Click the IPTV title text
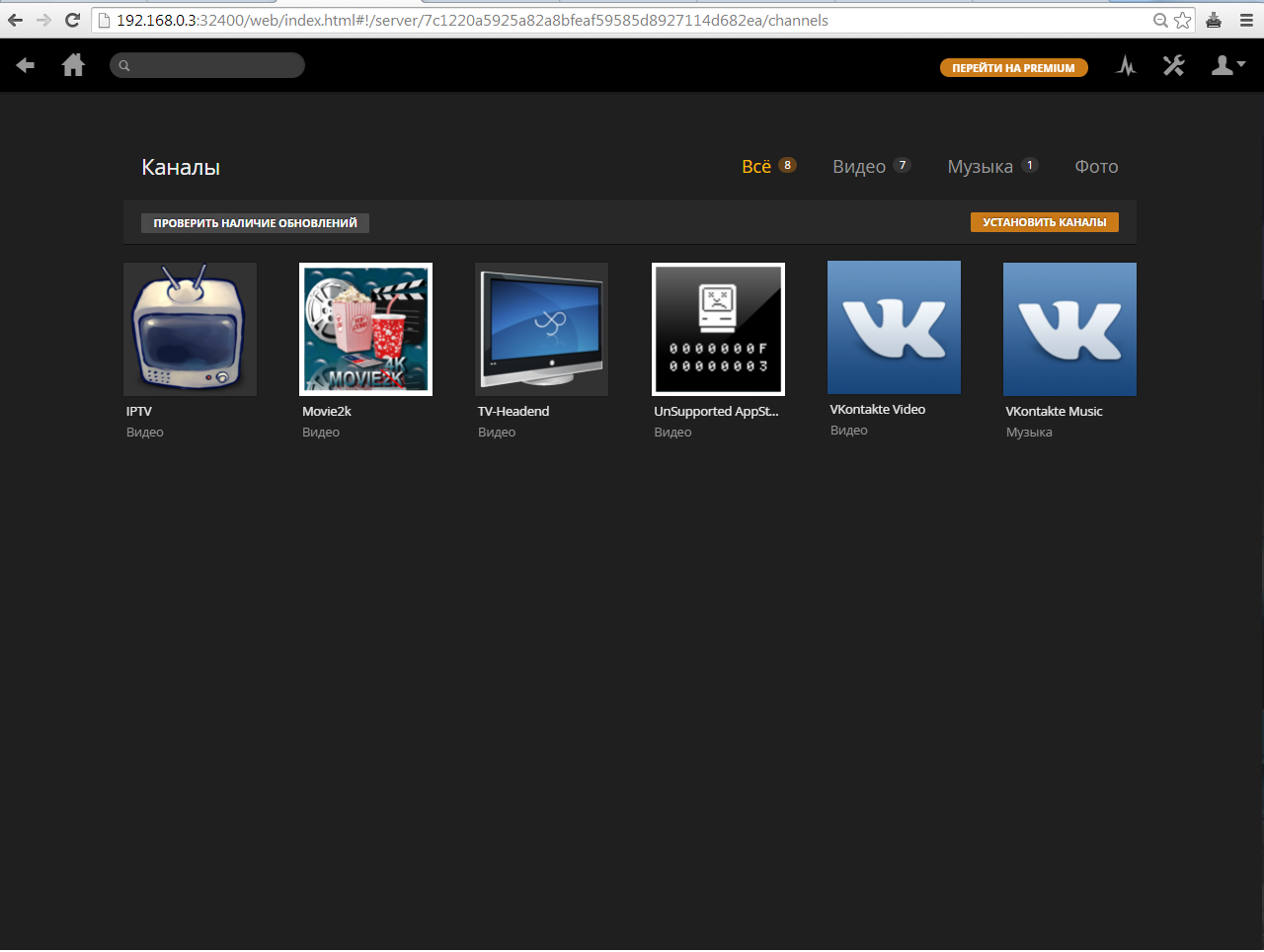This screenshot has height=952, width=1264. point(139,411)
